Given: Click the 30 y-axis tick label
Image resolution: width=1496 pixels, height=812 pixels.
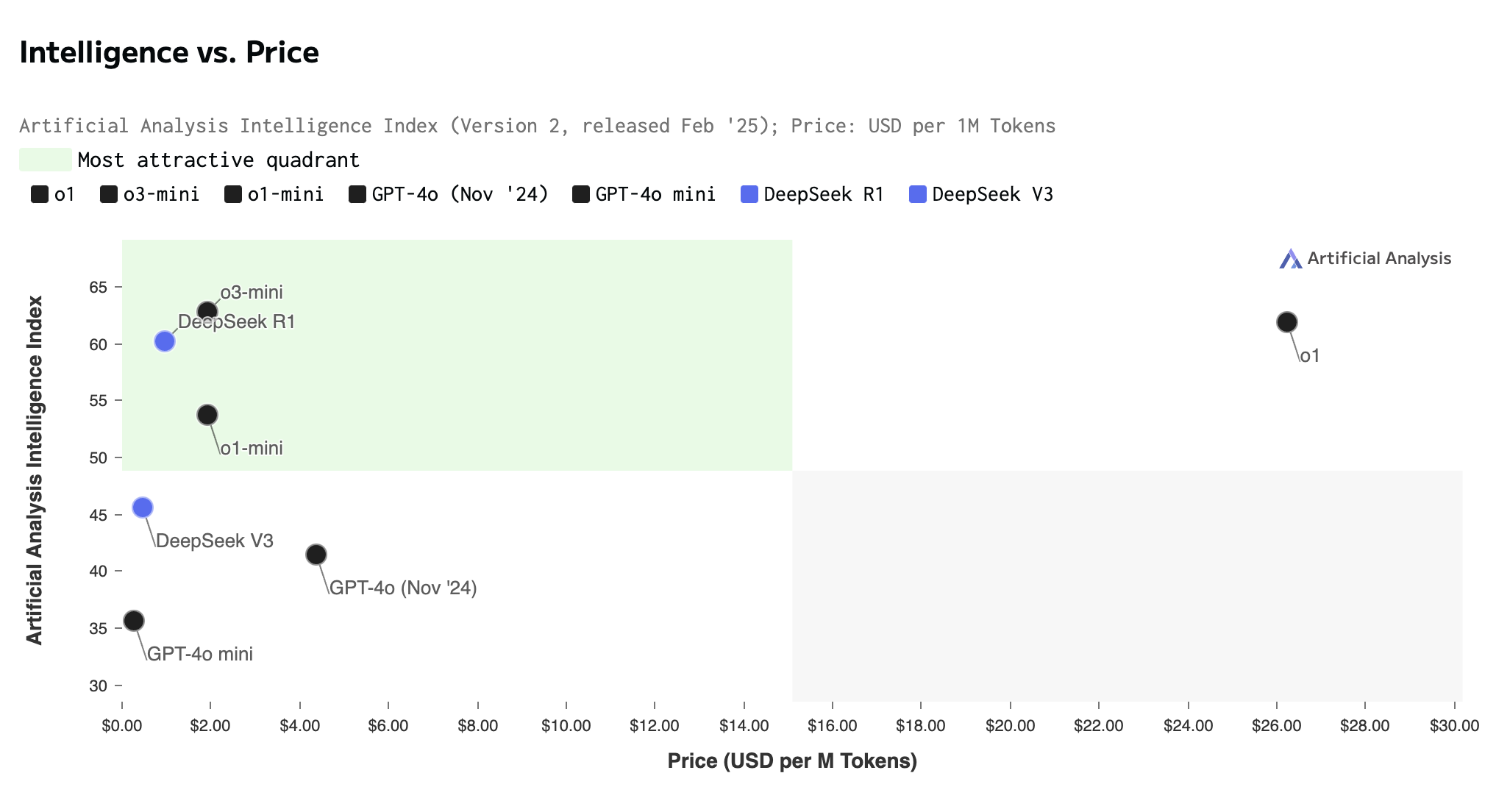Looking at the screenshot, I should [x=99, y=686].
